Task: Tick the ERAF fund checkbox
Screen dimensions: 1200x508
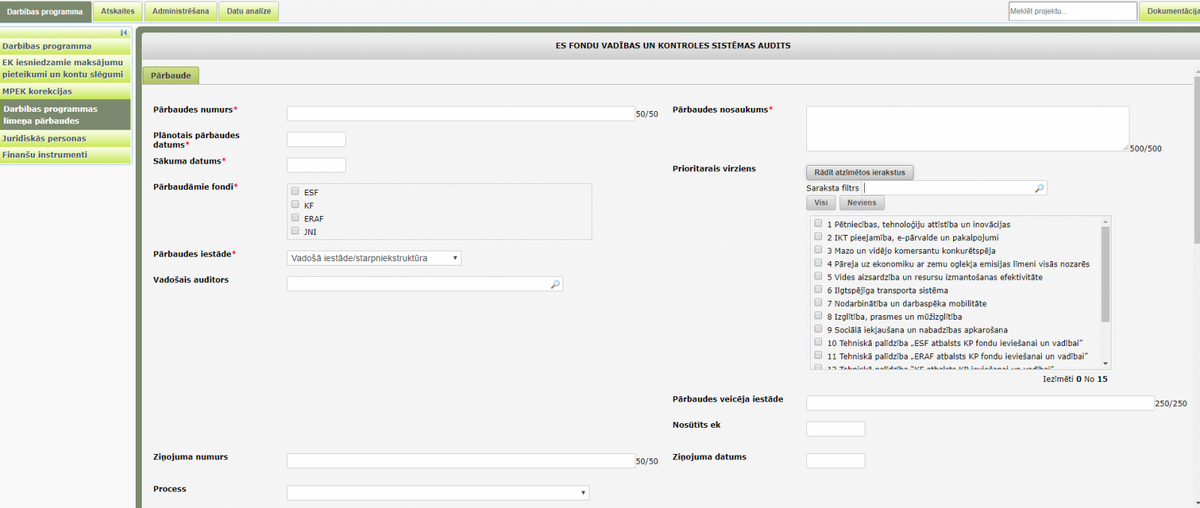Action: click(x=295, y=217)
